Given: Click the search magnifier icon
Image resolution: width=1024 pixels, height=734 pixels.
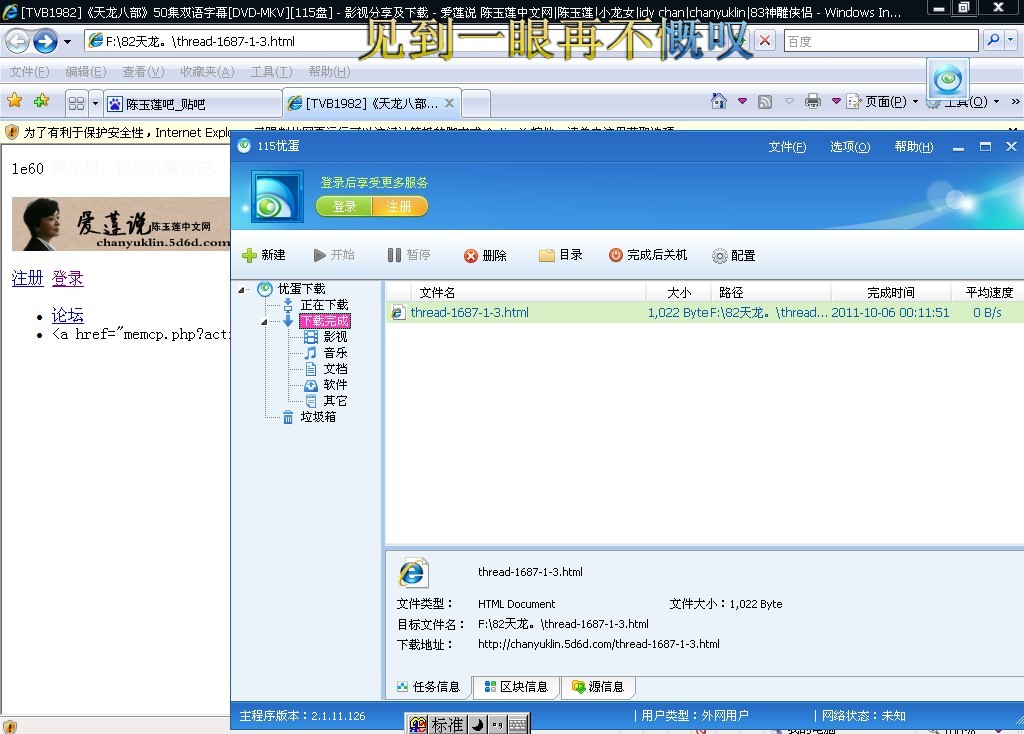Looking at the screenshot, I should point(993,40).
